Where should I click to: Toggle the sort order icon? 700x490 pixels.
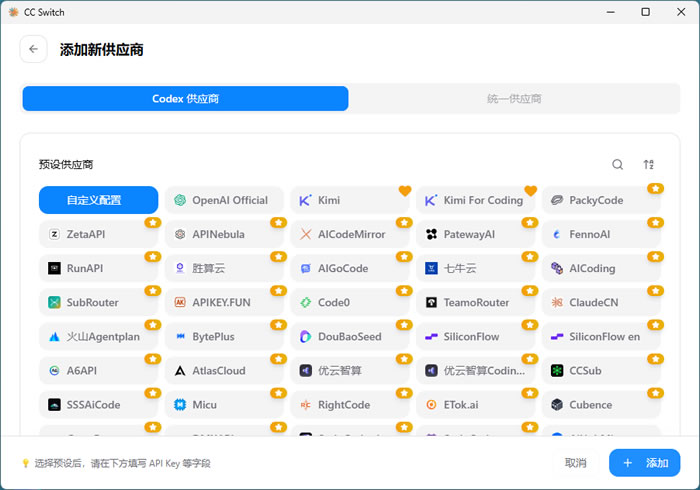[649, 164]
